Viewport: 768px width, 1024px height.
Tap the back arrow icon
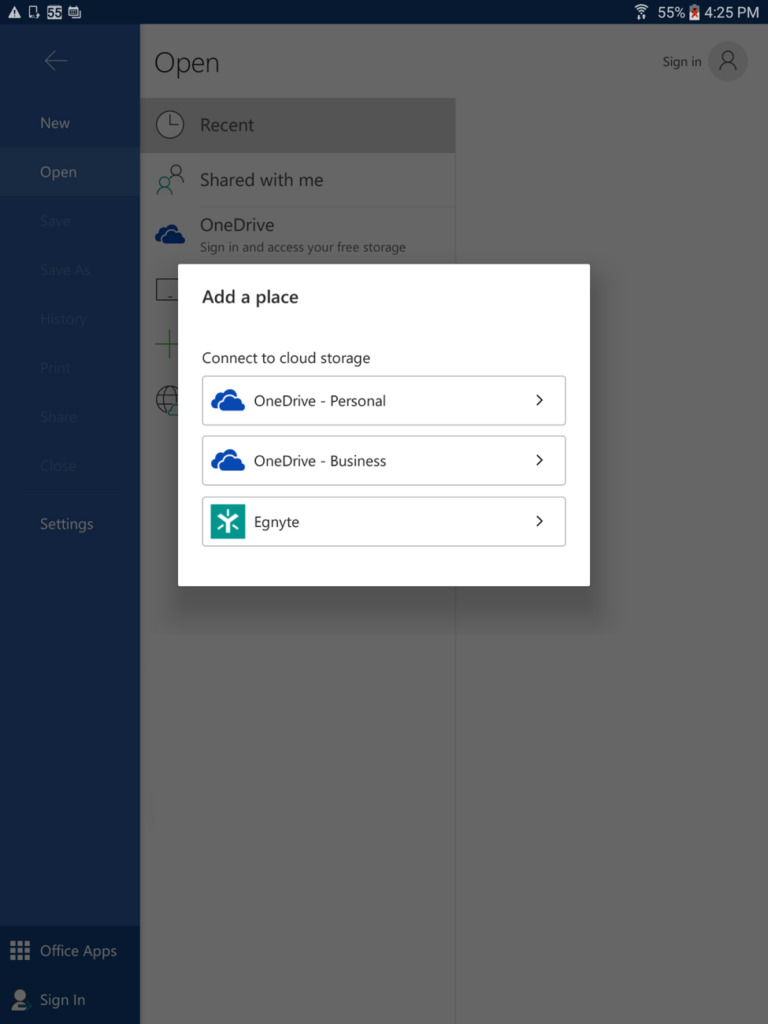pyautogui.click(x=56, y=61)
